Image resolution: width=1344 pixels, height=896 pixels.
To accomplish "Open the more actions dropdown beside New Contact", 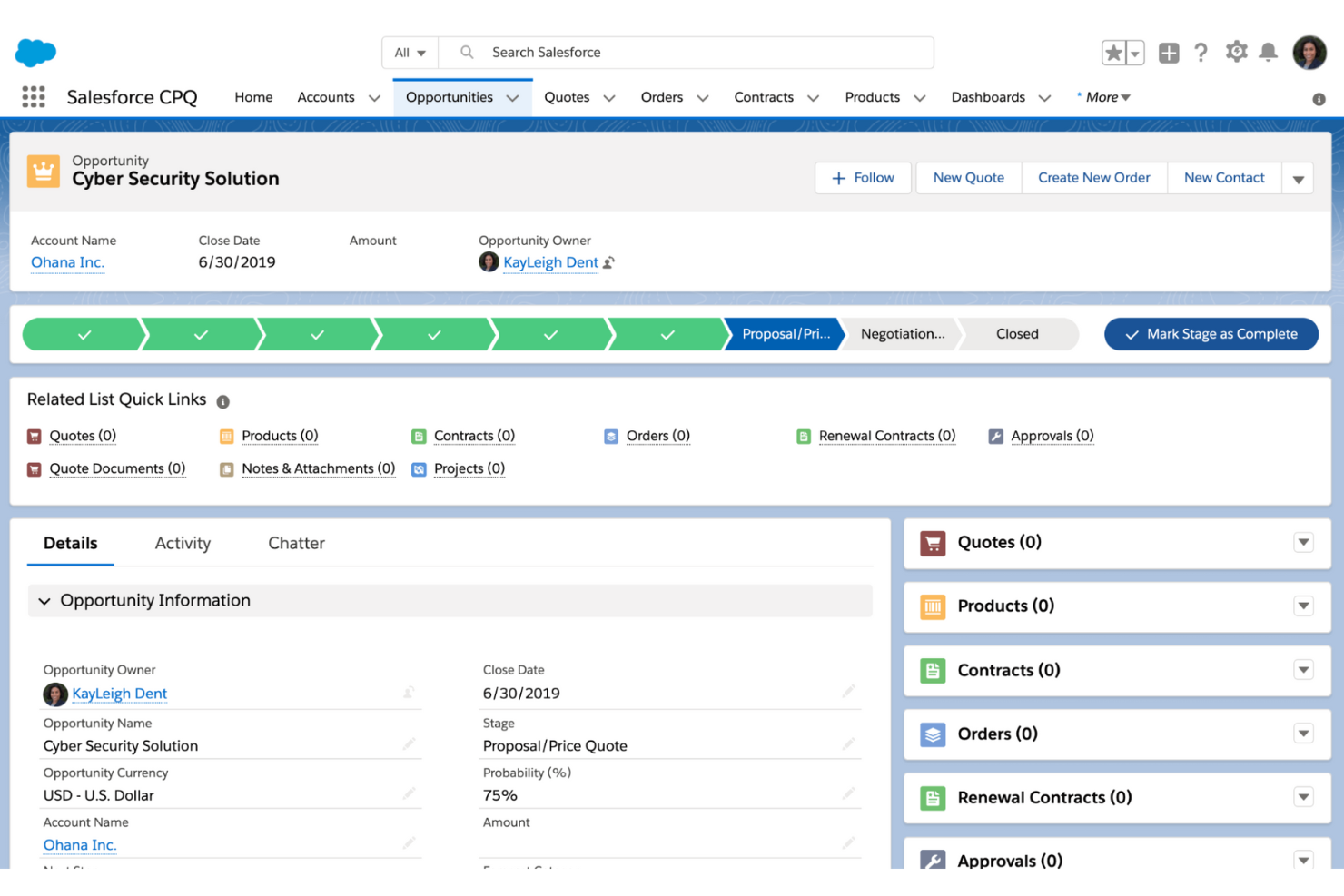I will coord(1298,179).
